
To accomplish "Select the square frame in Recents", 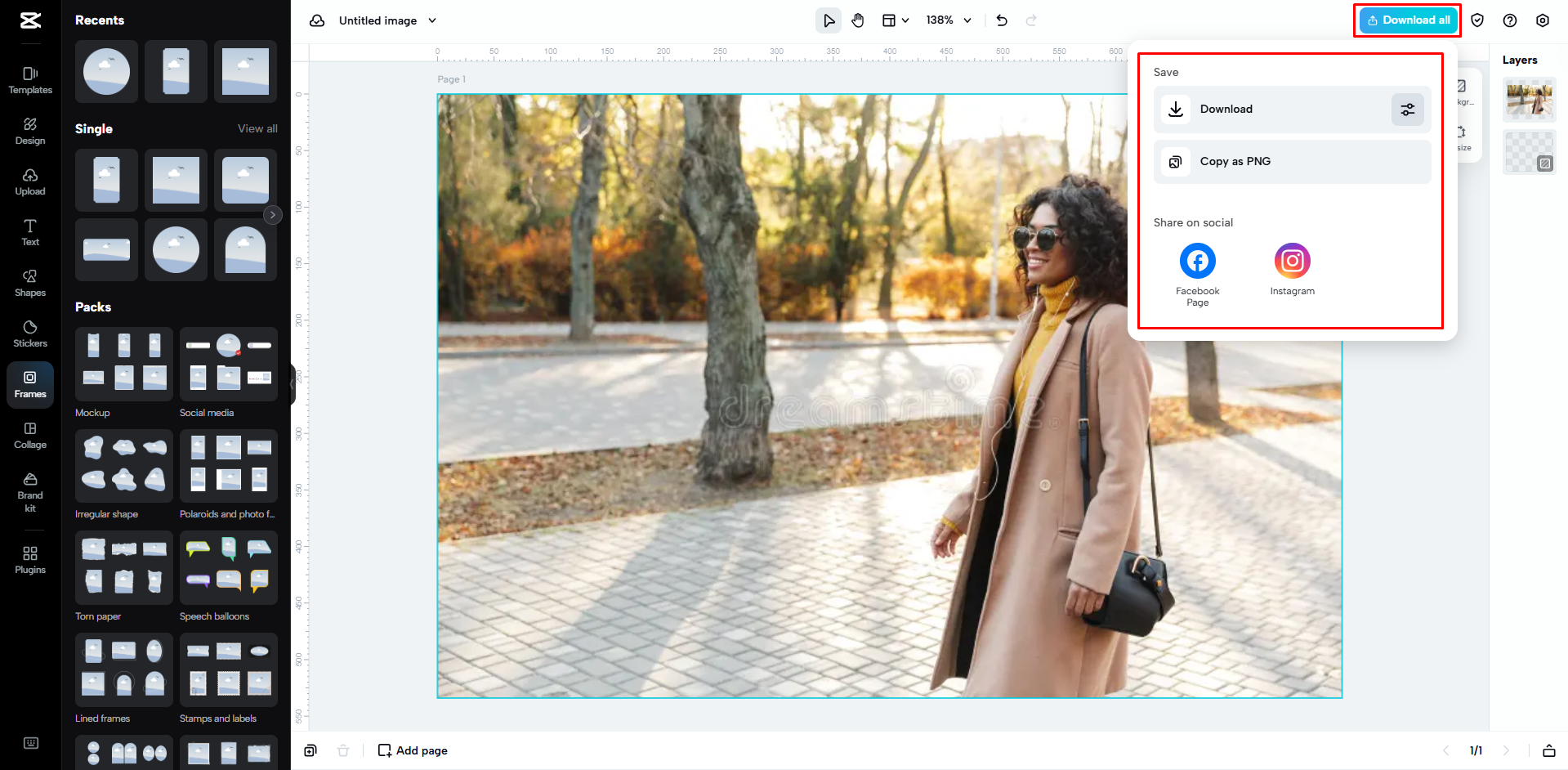I will click(x=245, y=71).
